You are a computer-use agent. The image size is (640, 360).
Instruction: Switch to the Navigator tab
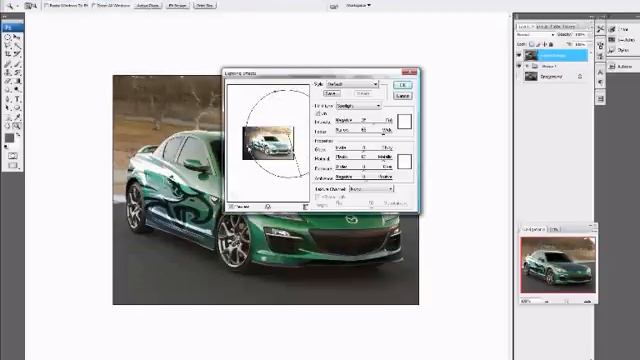pyautogui.click(x=533, y=229)
